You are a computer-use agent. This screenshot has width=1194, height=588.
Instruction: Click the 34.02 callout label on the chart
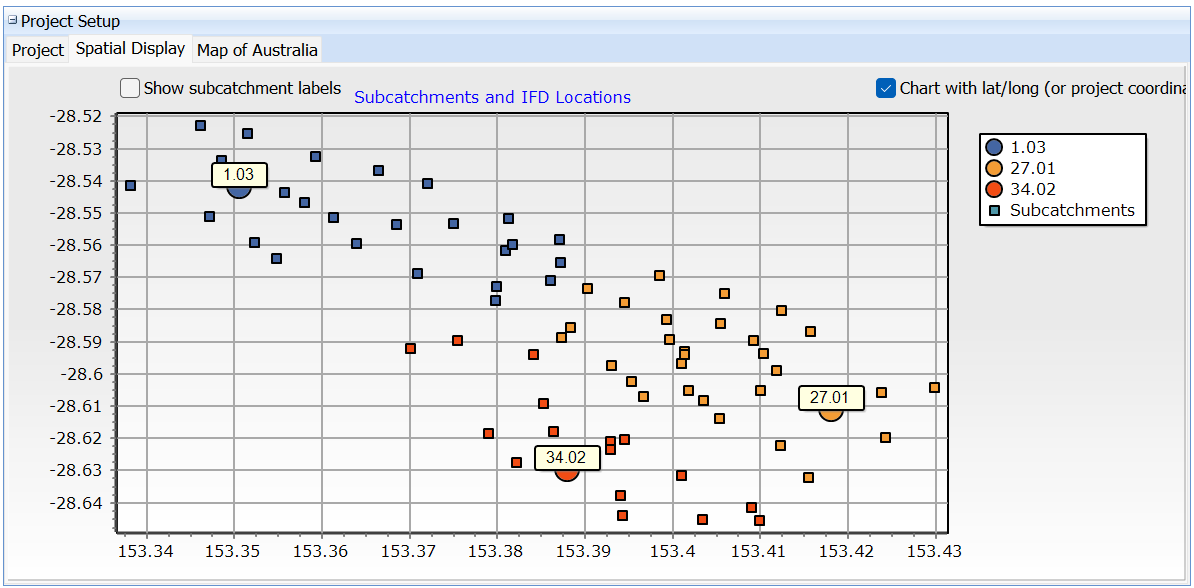pos(566,458)
